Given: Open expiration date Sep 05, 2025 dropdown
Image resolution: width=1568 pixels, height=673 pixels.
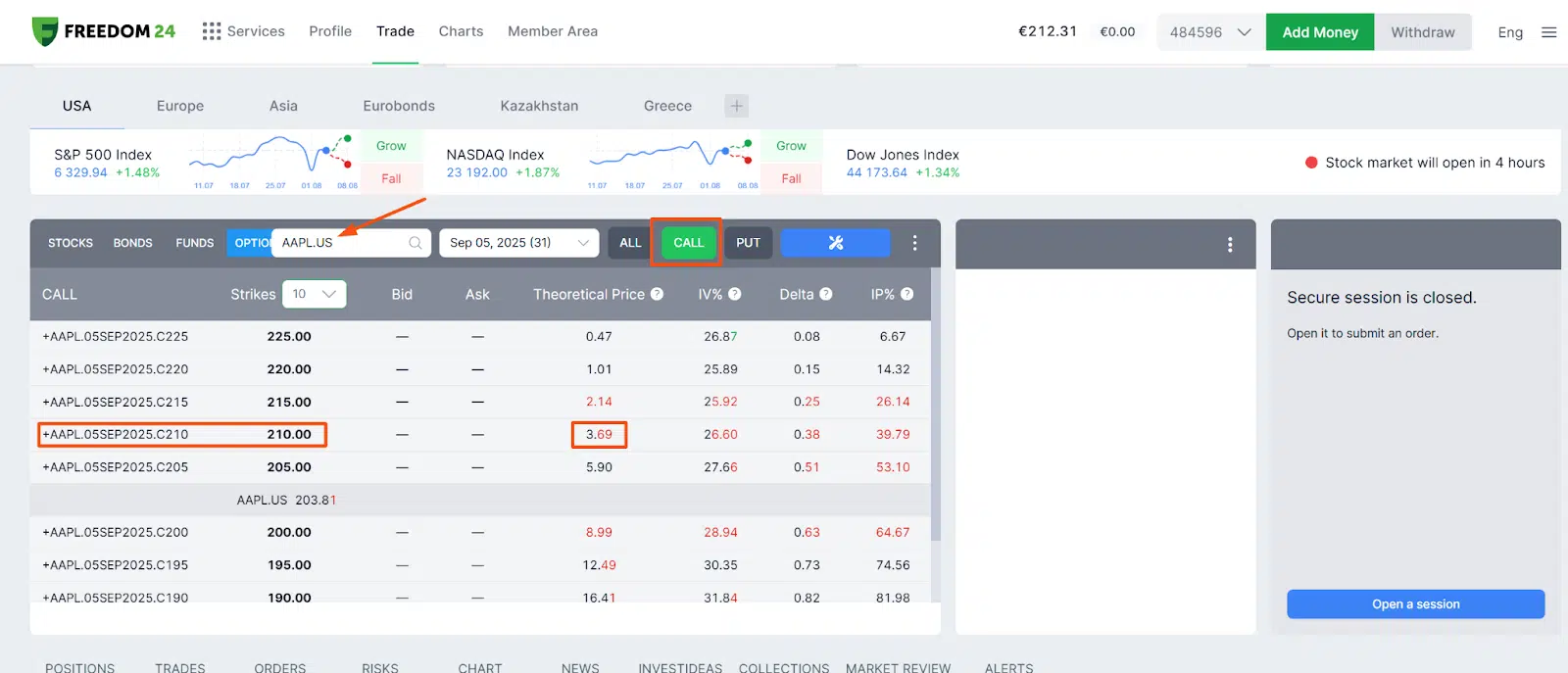Looking at the screenshot, I should tap(519, 243).
